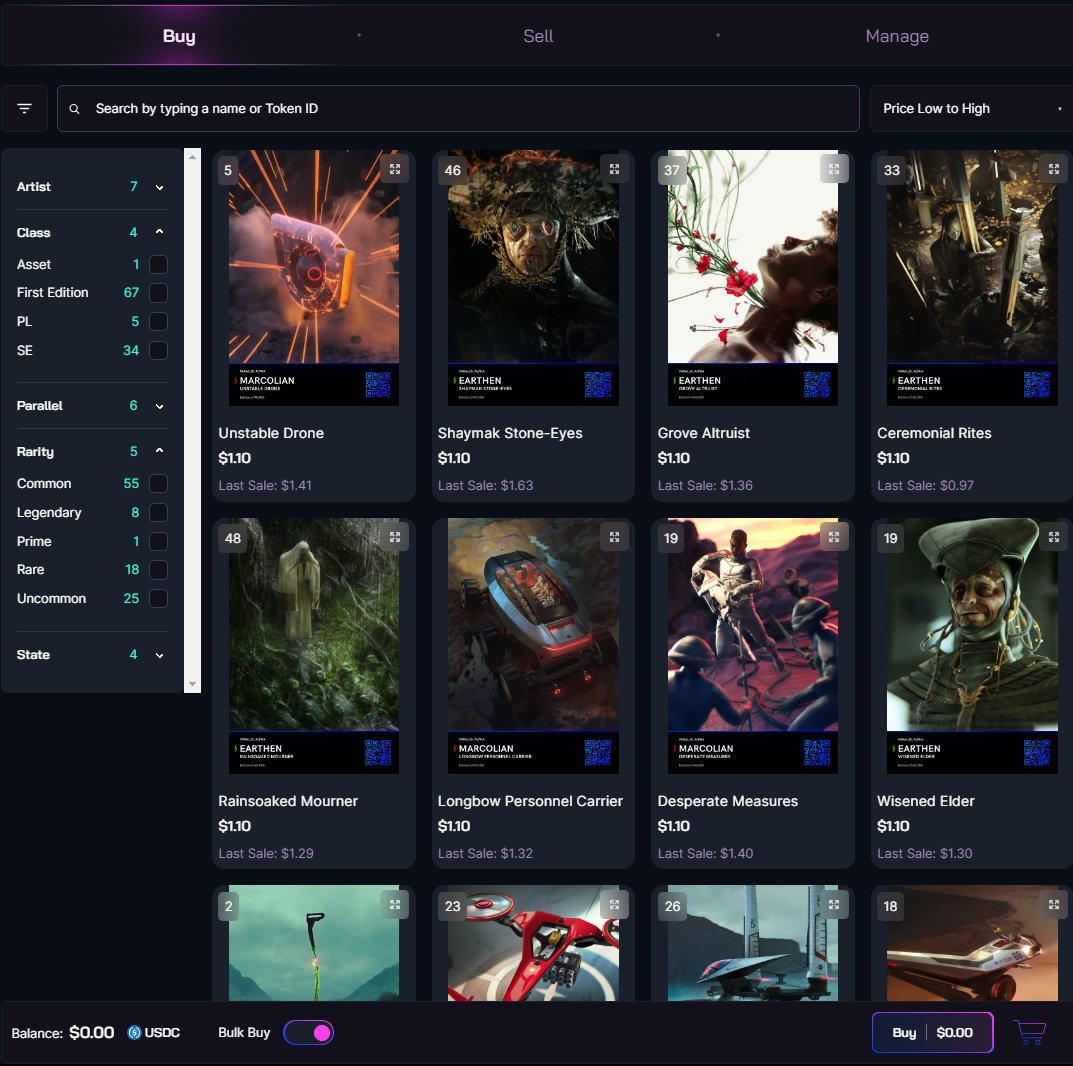Expand the Ceremonial Rites card image

[1054, 169]
